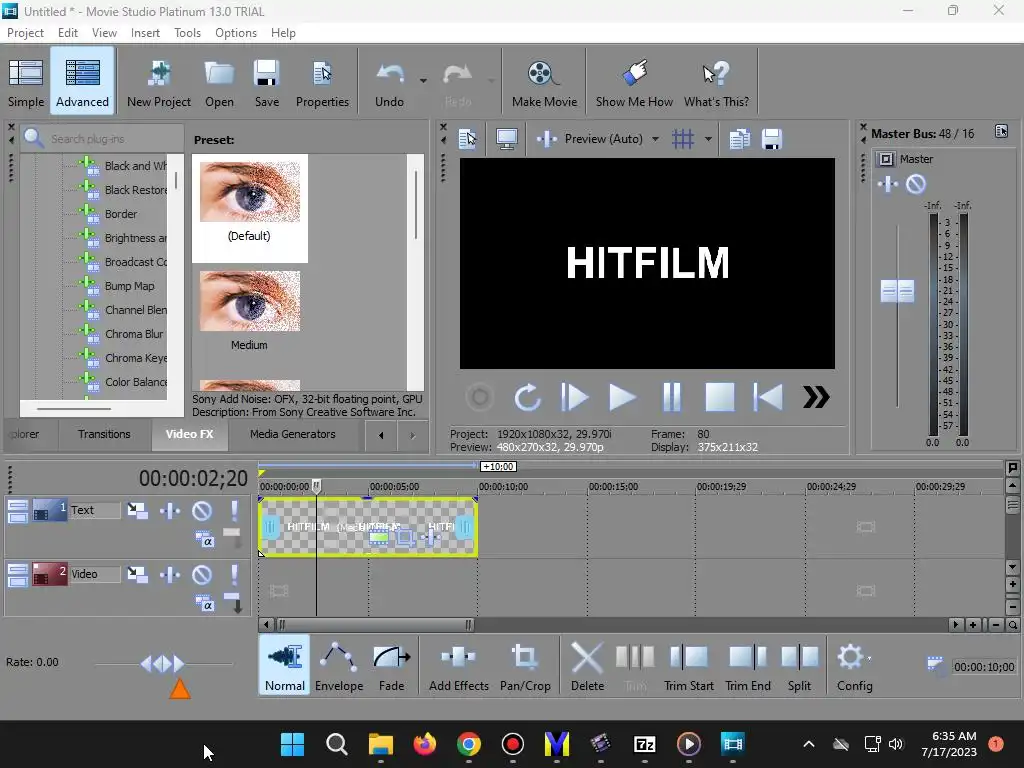1024x768 pixels.
Task: Choose the (Default) noise preset thumbnail
Action: pos(249,192)
